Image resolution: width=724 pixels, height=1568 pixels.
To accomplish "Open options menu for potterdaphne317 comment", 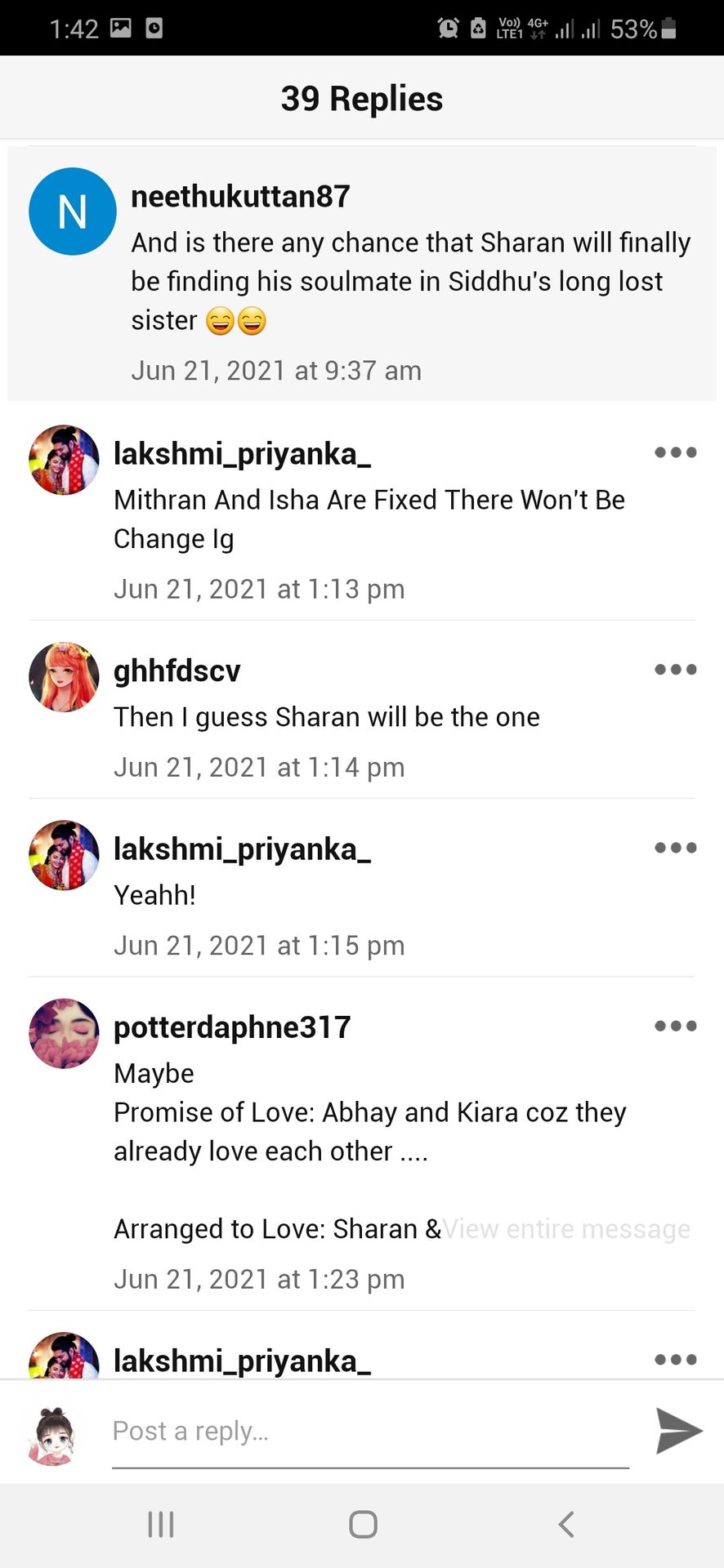I will 676,1026.
